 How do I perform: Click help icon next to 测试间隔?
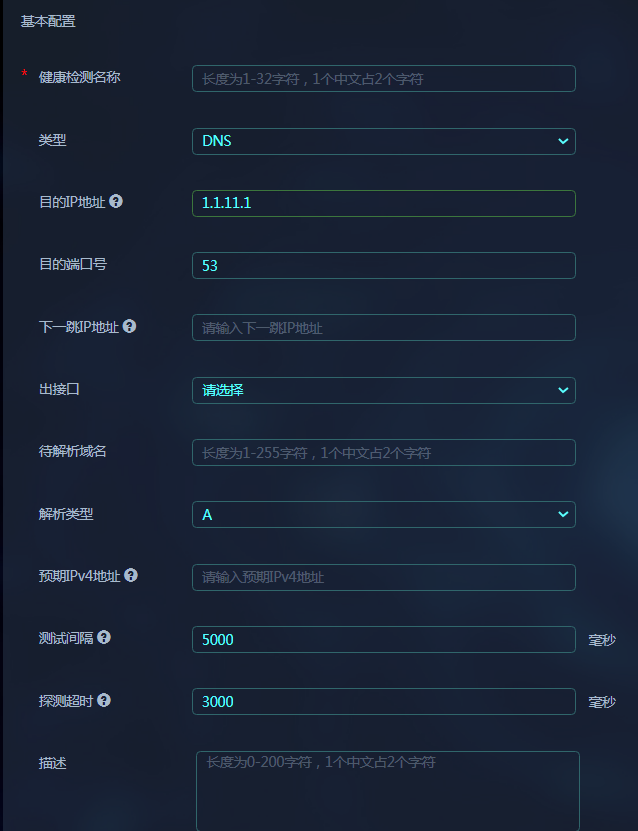[104, 637]
